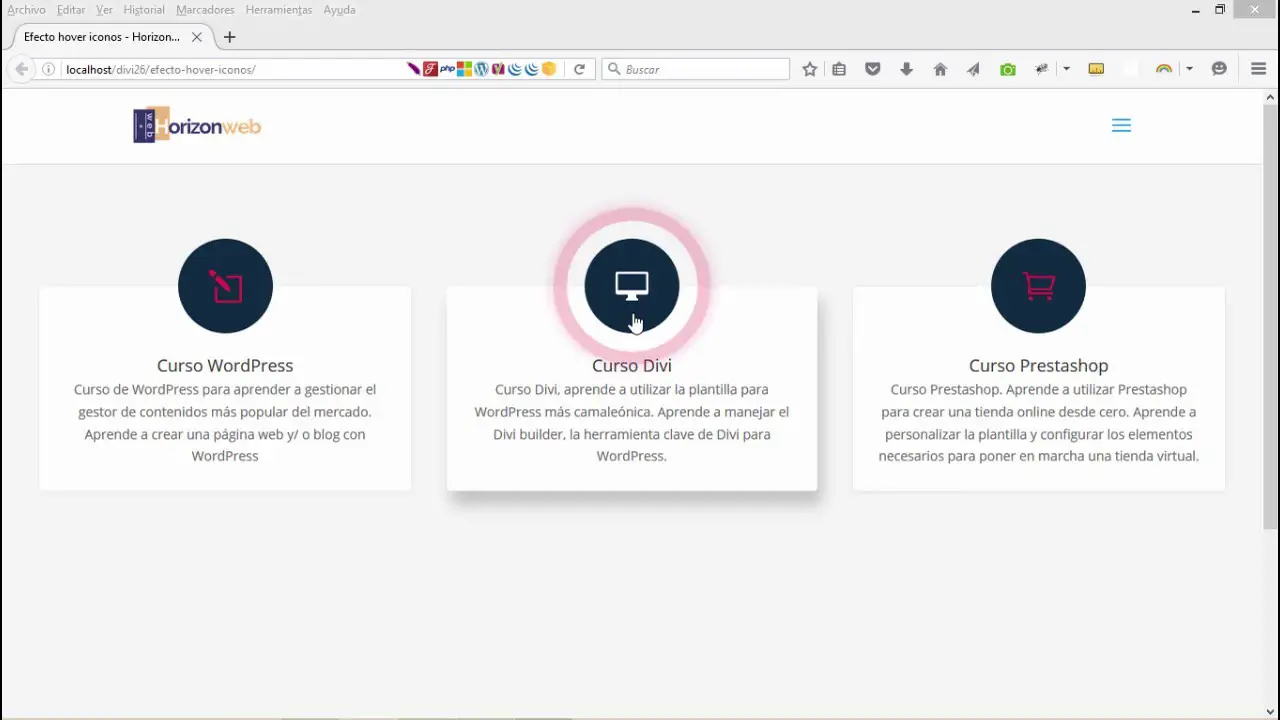1280x720 pixels.
Task: Open a new browser tab
Action: coord(229,37)
